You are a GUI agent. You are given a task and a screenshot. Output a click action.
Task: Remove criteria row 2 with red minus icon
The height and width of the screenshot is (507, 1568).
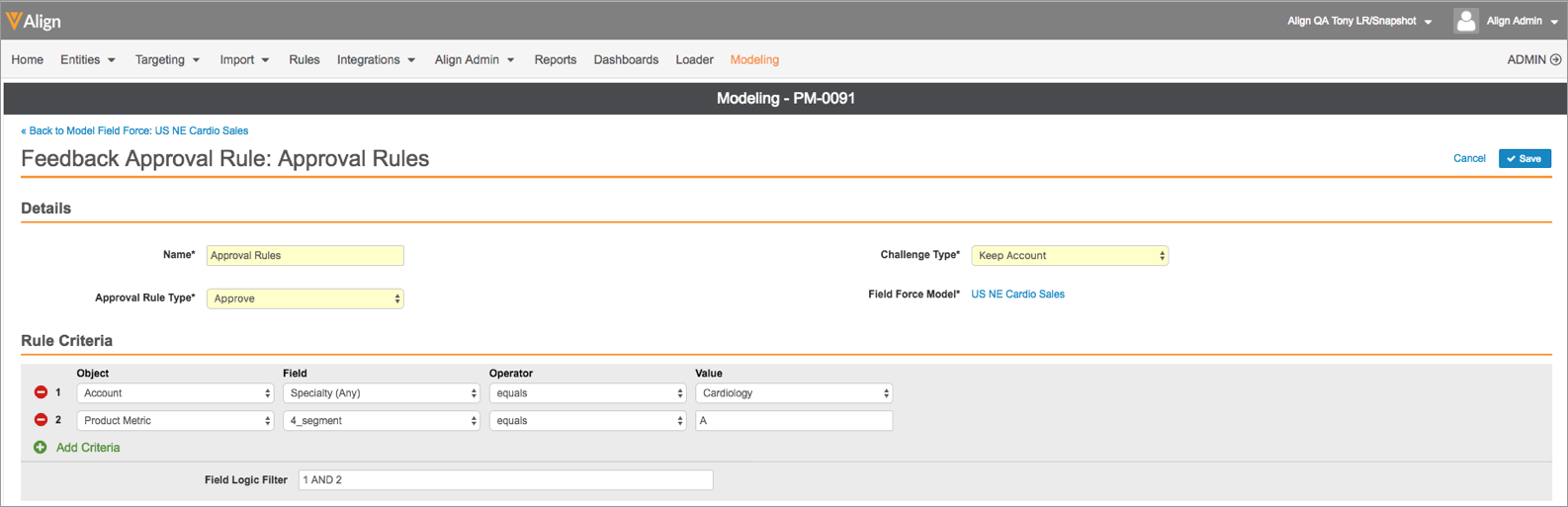click(41, 420)
